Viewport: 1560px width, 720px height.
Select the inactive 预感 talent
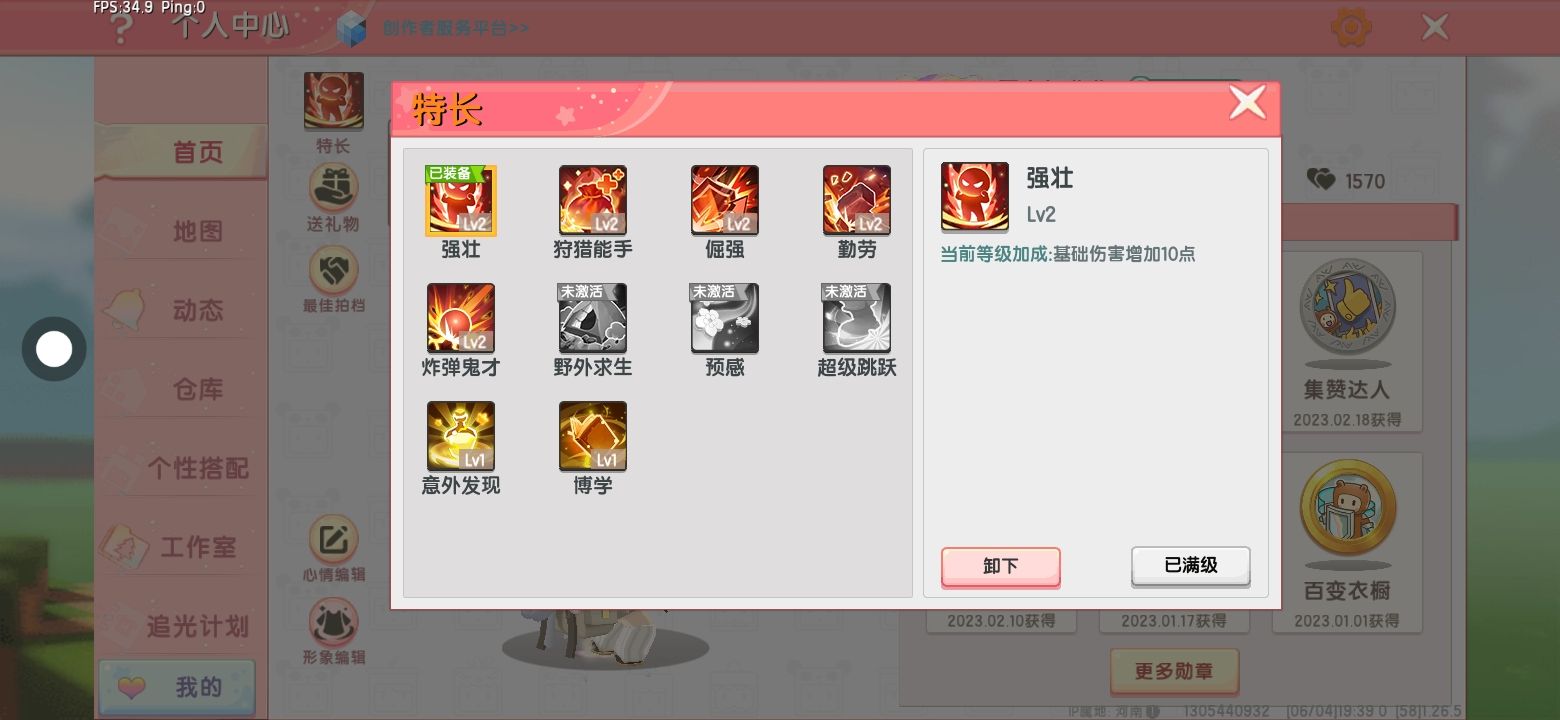pyautogui.click(x=725, y=318)
